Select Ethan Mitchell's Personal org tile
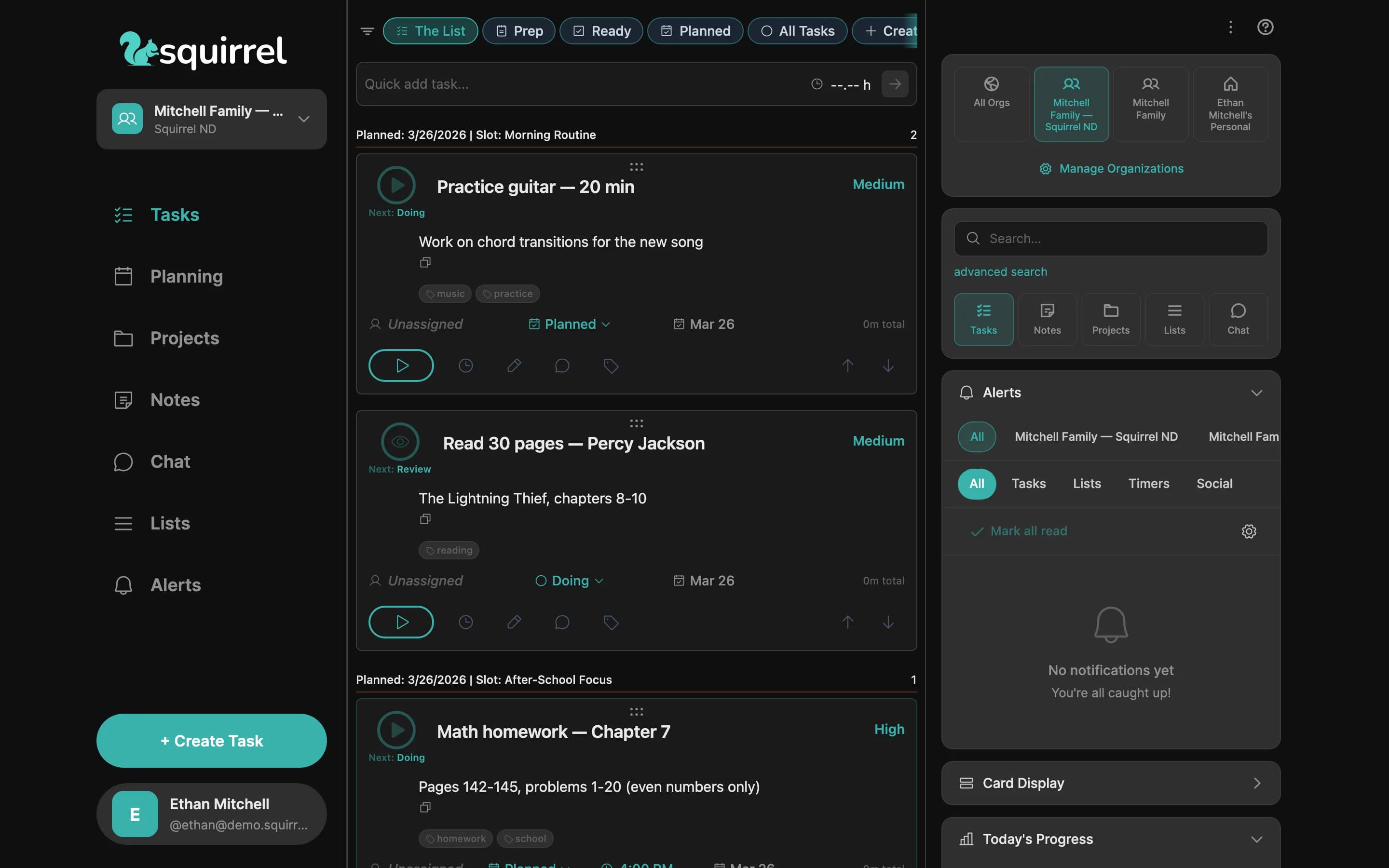1389x868 pixels. 1230,104
